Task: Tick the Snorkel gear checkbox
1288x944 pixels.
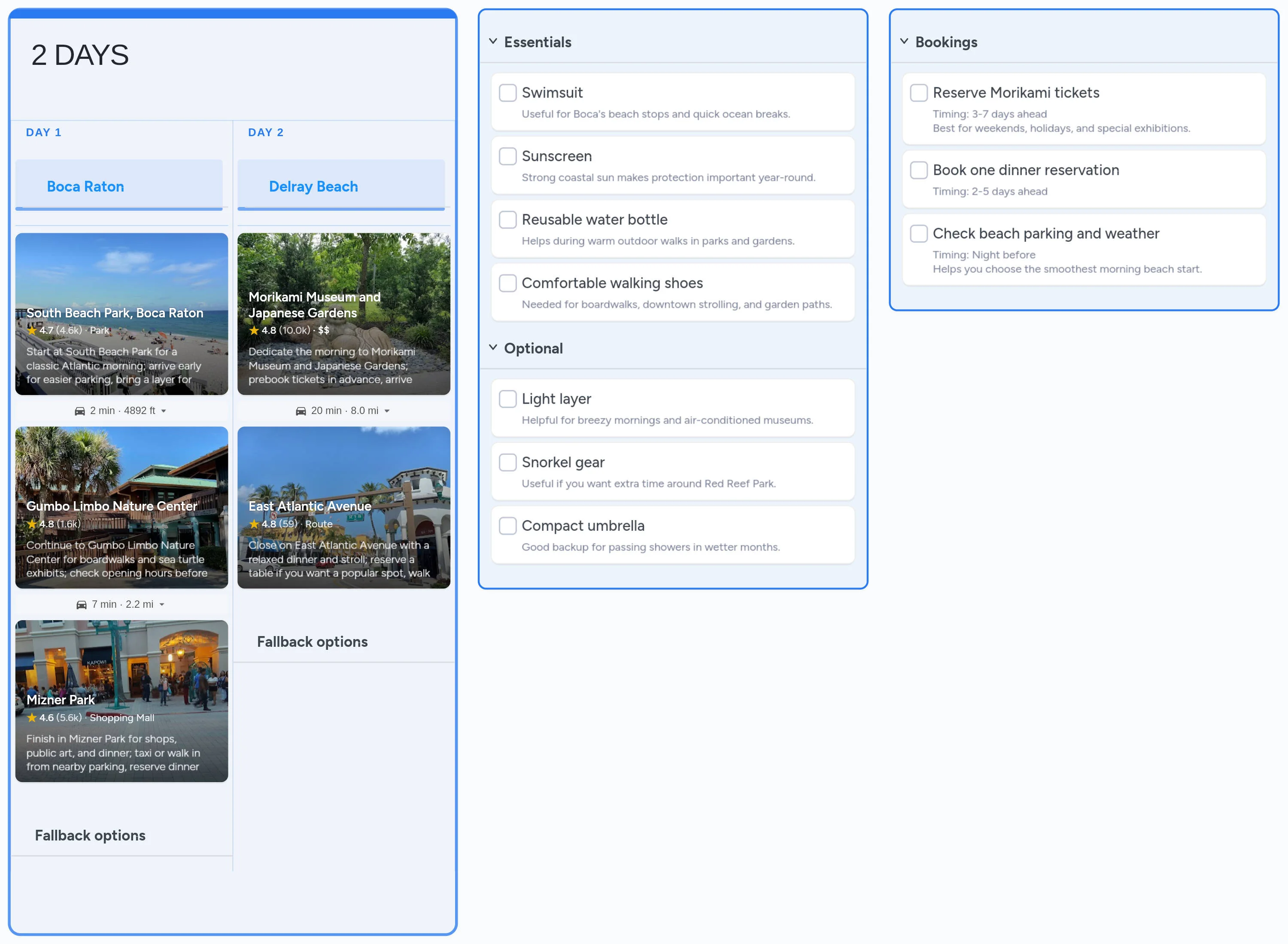Action: 508,462
